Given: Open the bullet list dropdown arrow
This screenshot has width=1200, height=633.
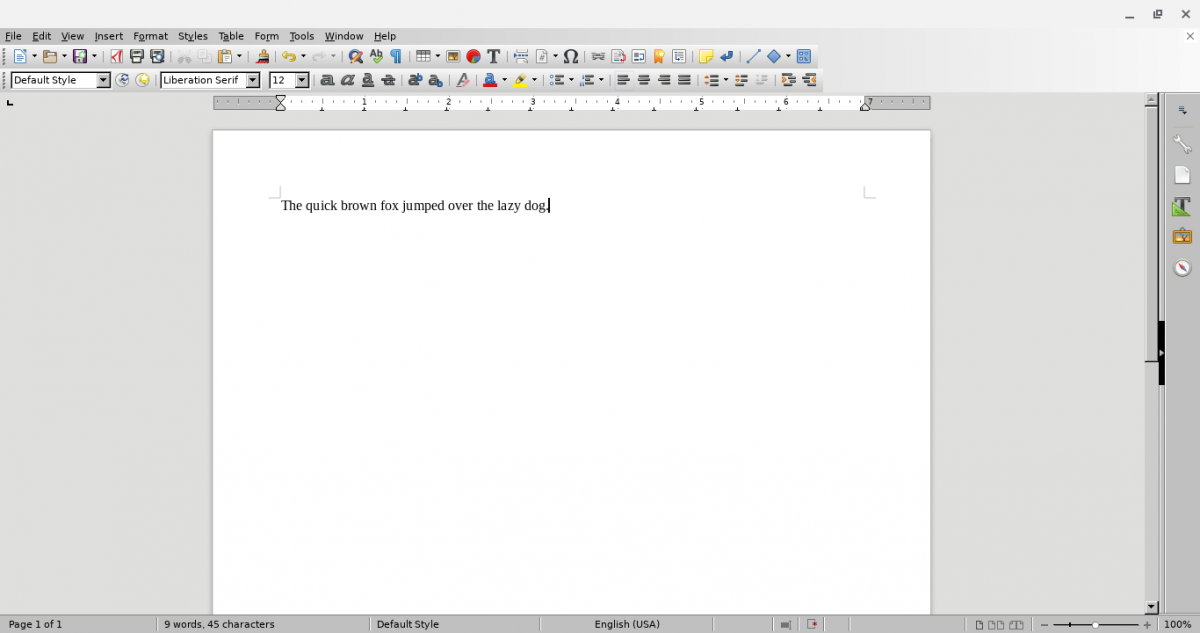Looking at the screenshot, I should (571, 80).
